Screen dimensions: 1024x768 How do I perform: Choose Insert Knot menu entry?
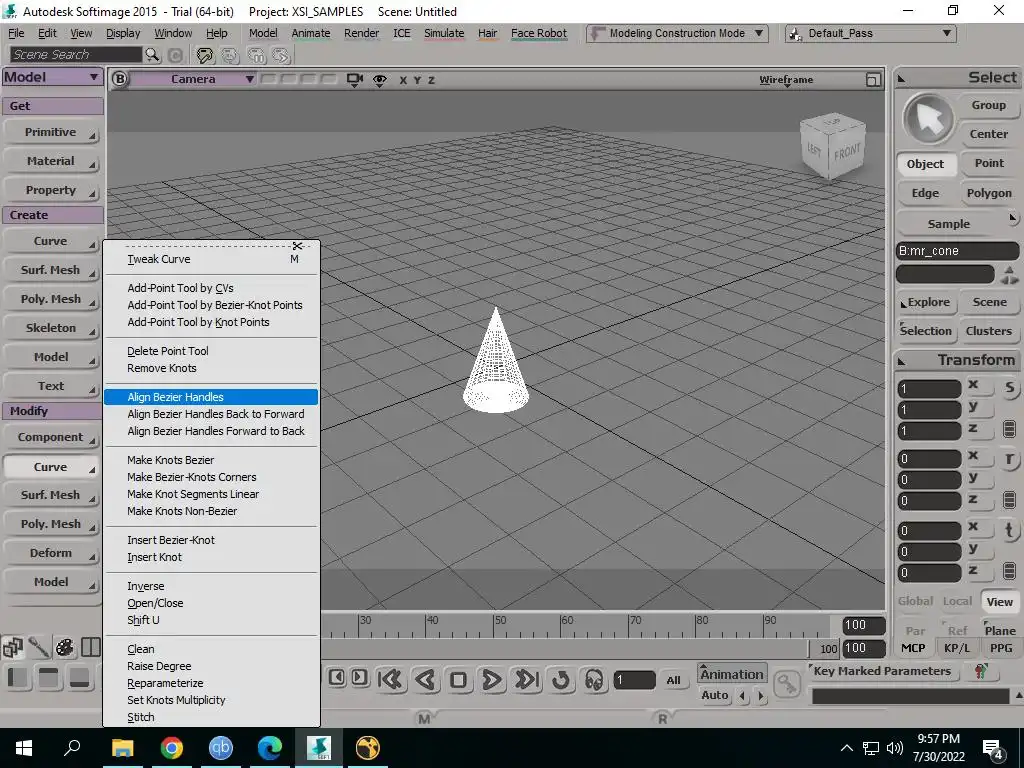click(x=211, y=557)
